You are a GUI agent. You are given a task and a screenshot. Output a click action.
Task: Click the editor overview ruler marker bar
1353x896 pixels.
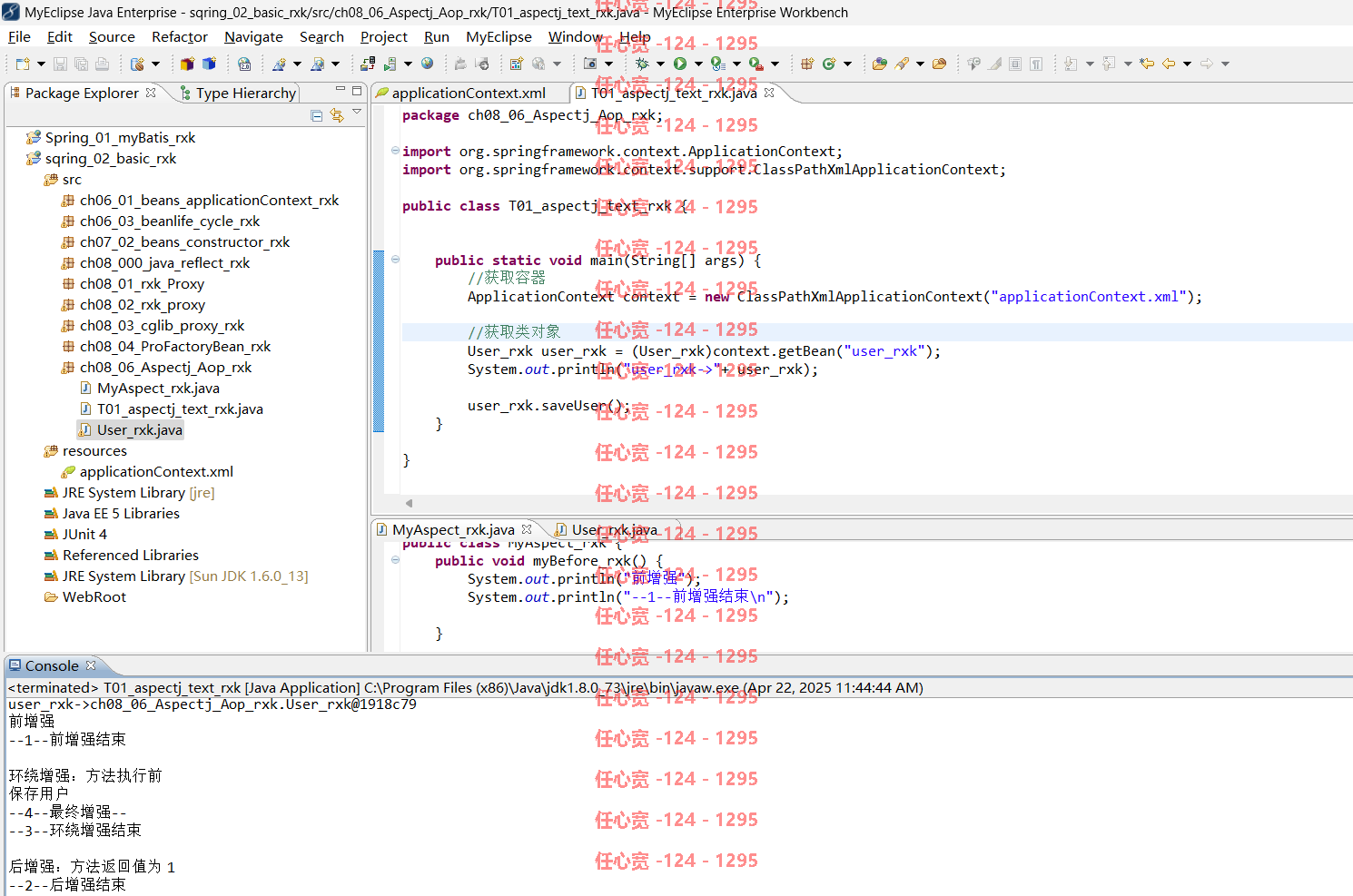click(379, 340)
